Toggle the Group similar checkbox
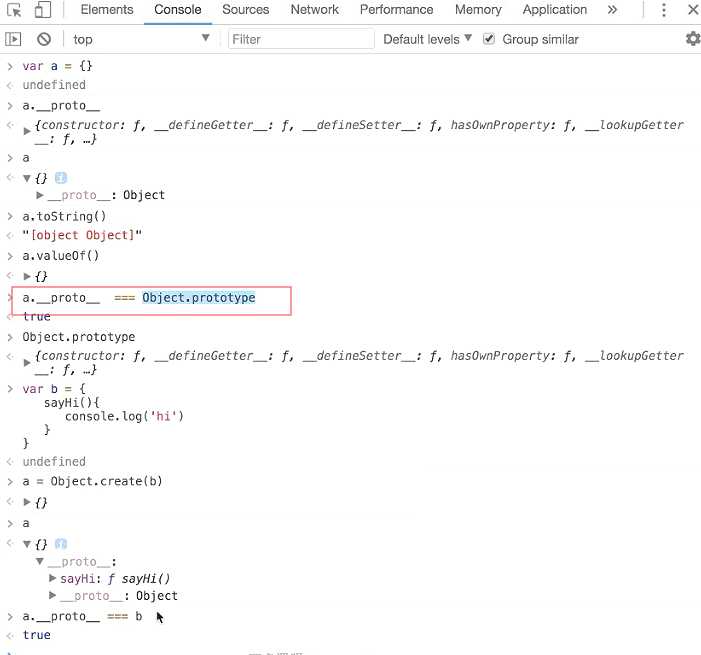 click(489, 39)
